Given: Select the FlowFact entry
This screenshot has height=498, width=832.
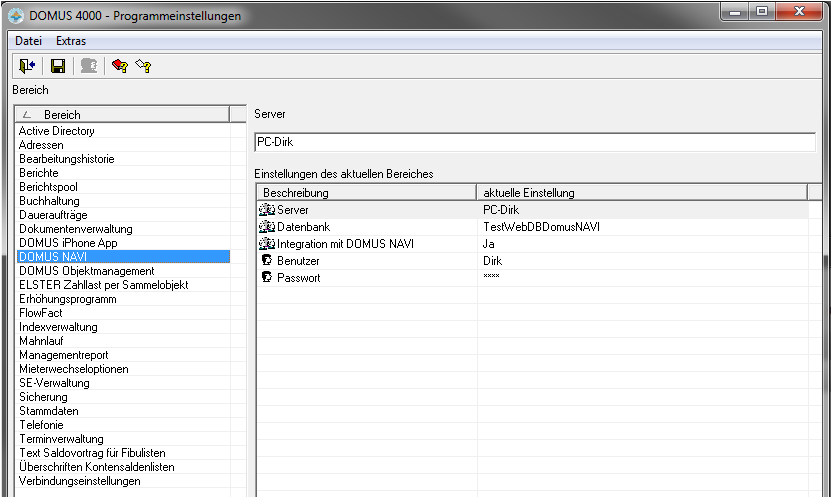Looking at the screenshot, I should (124, 313).
